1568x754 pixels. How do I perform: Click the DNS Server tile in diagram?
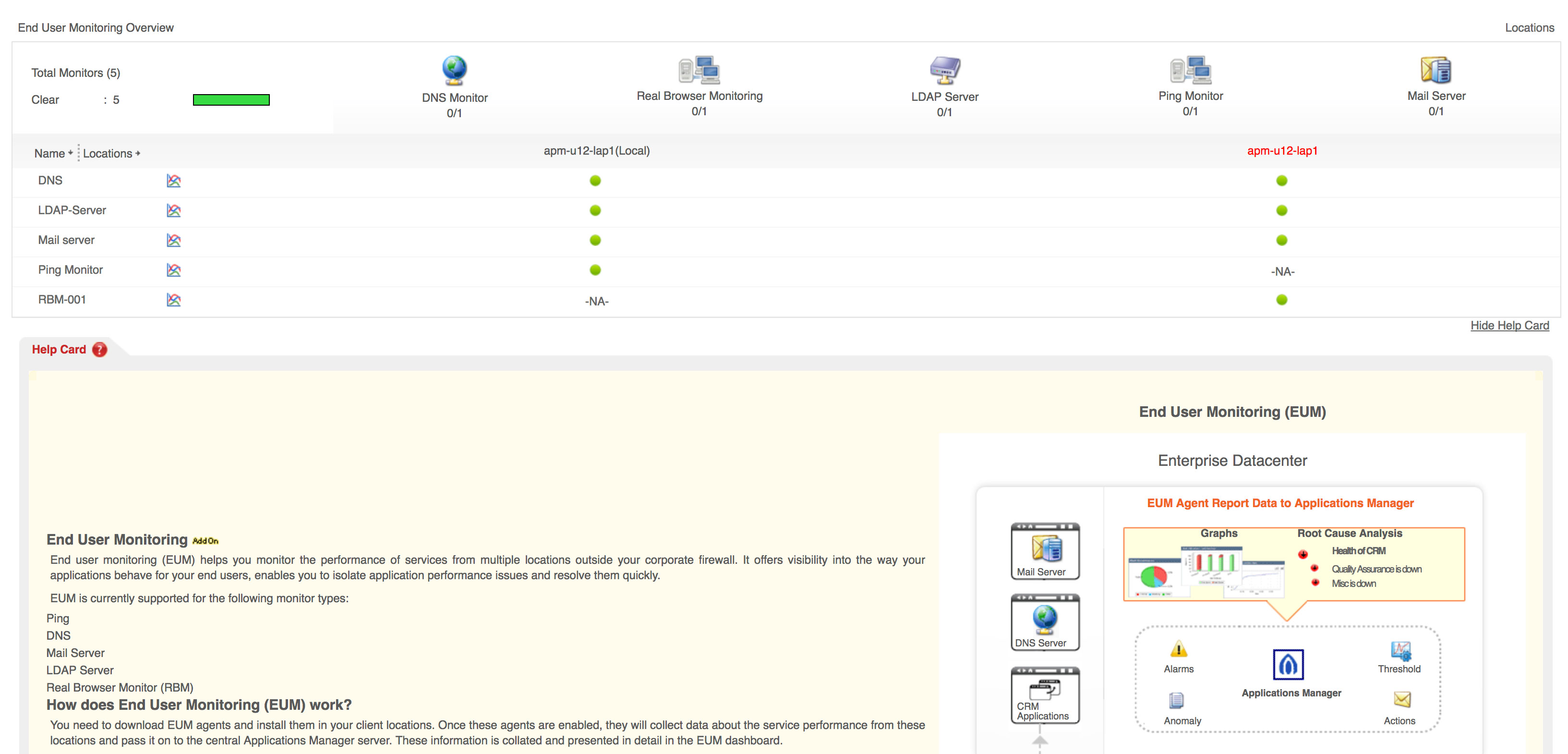(x=1045, y=622)
